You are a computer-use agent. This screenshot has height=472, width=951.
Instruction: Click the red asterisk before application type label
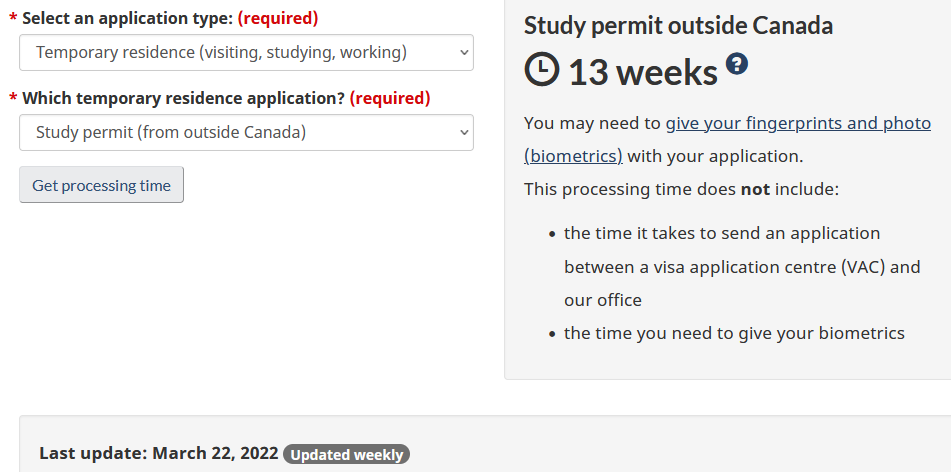pyautogui.click(x=12, y=19)
